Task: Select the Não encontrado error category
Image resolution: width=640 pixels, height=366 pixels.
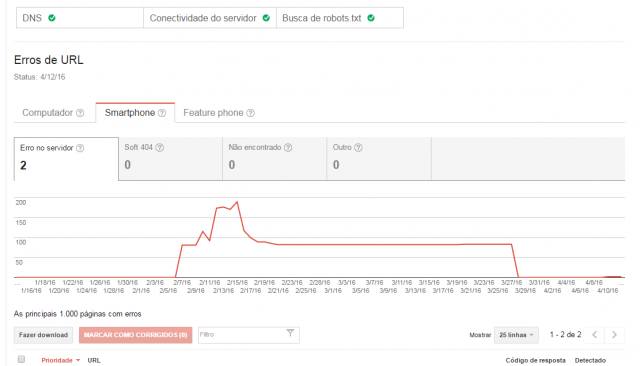Action: (275, 159)
